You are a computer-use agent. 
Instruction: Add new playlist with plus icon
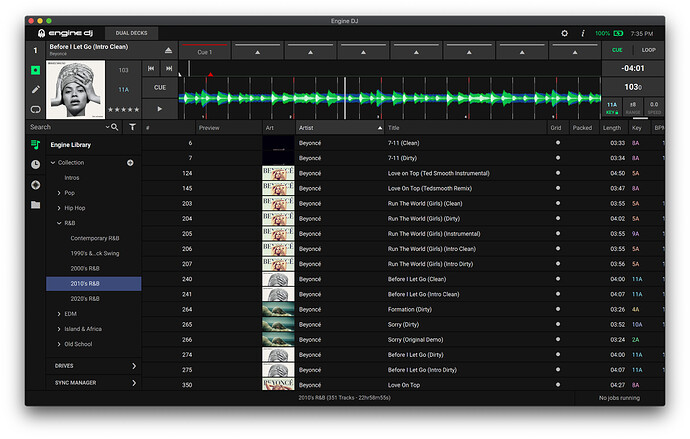pyautogui.click(x=130, y=163)
